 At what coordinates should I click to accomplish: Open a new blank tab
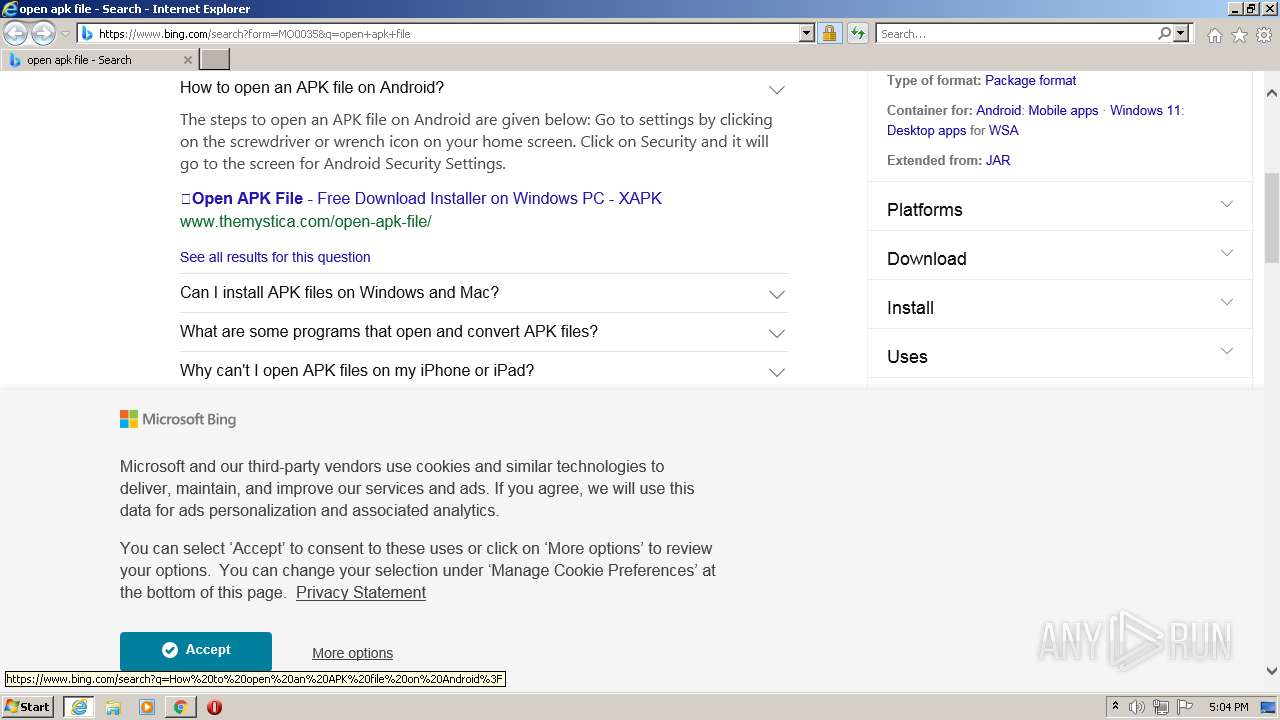click(215, 60)
